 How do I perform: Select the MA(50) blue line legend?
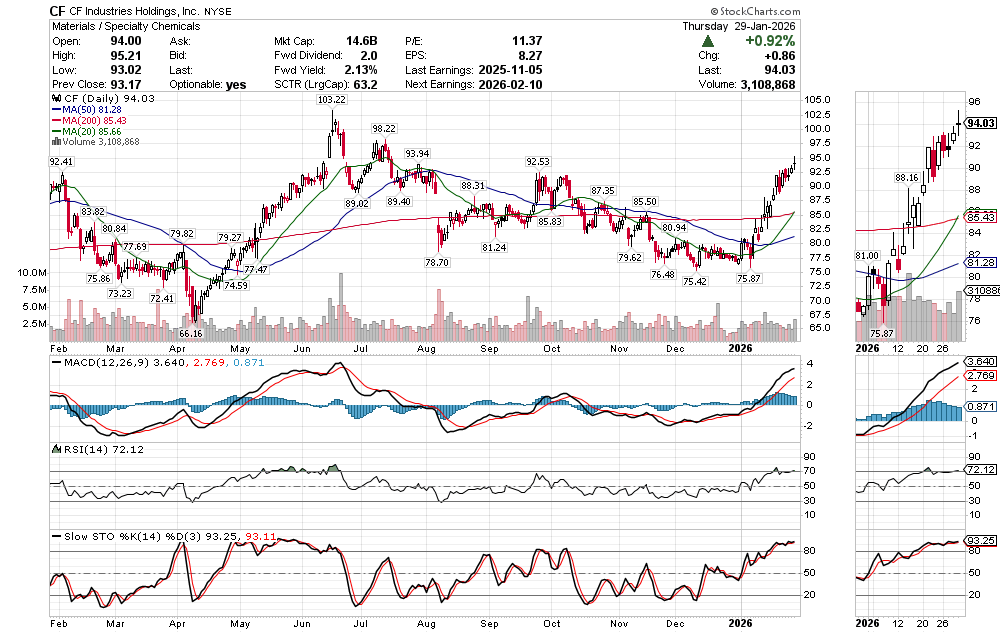pos(93,110)
